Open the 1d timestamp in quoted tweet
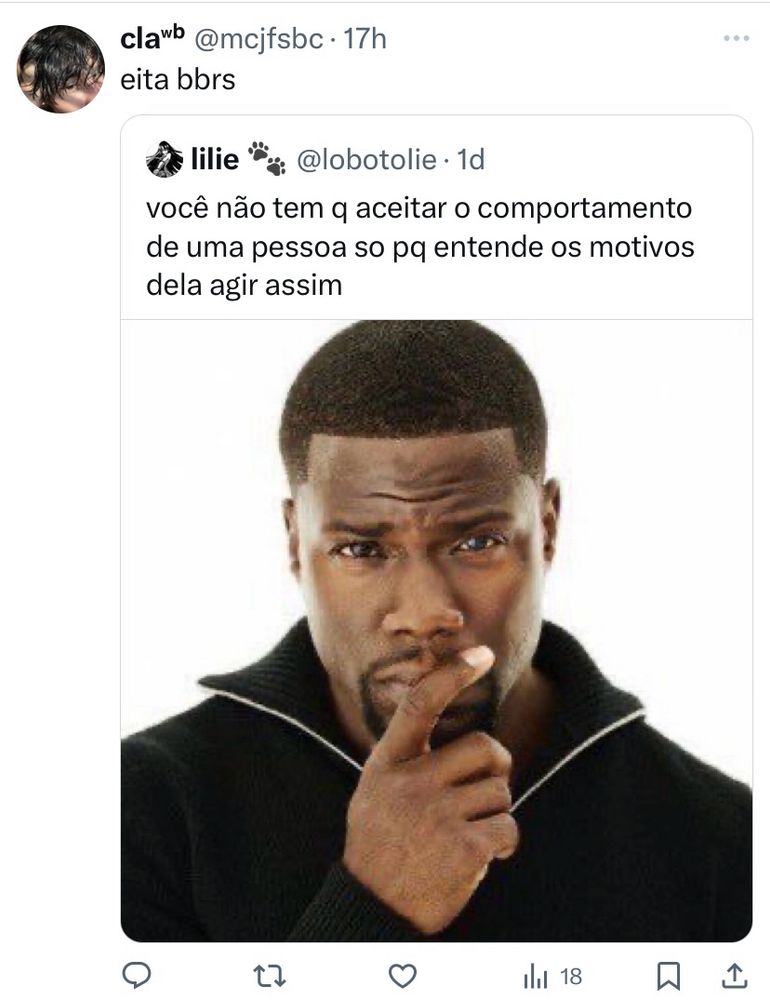This screenshot has height=1000, width=770. [471, 159]
